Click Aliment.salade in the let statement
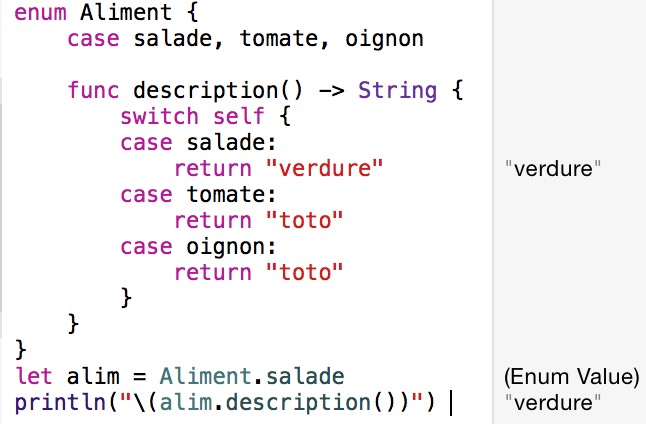This screenshot has width=646, height=424. click(x=252, y=377)
